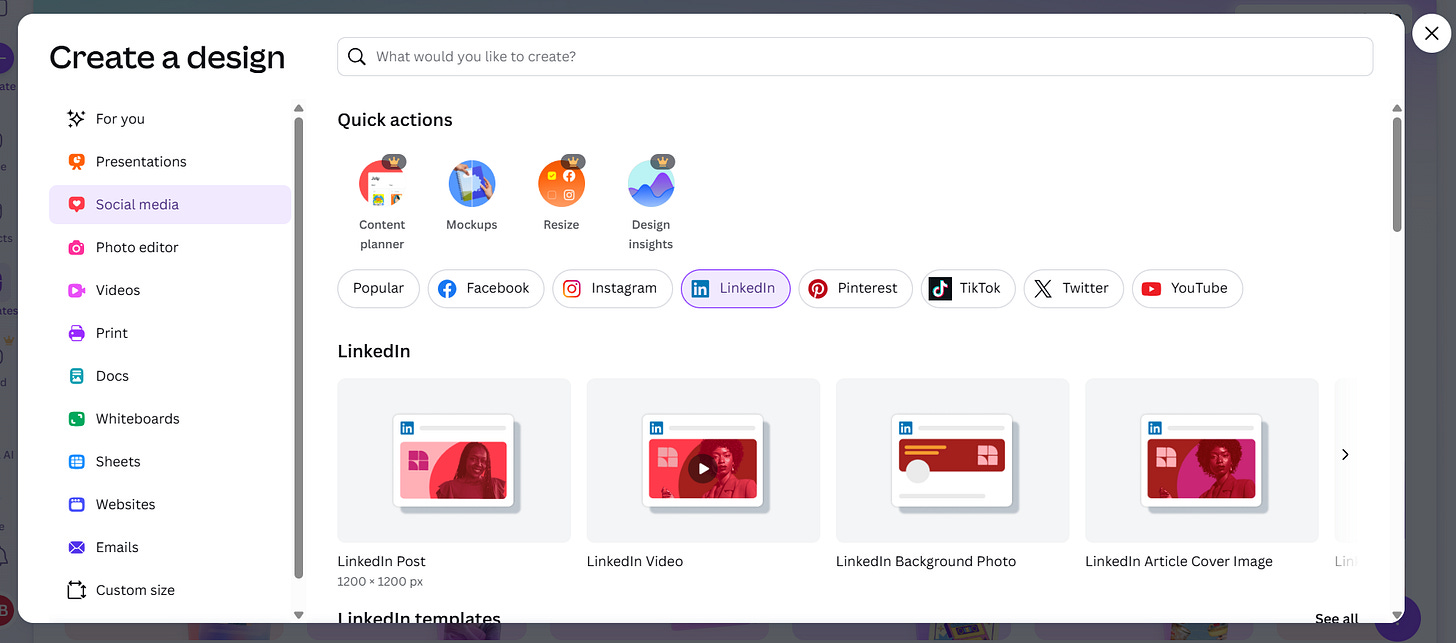The width and height of the screenshot is (1456, 643).
Task: Select the Popular filter chip
Action: pos(378,289)
